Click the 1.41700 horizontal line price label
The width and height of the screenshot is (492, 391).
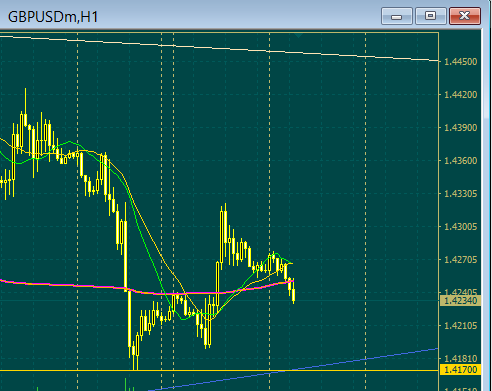460,370
